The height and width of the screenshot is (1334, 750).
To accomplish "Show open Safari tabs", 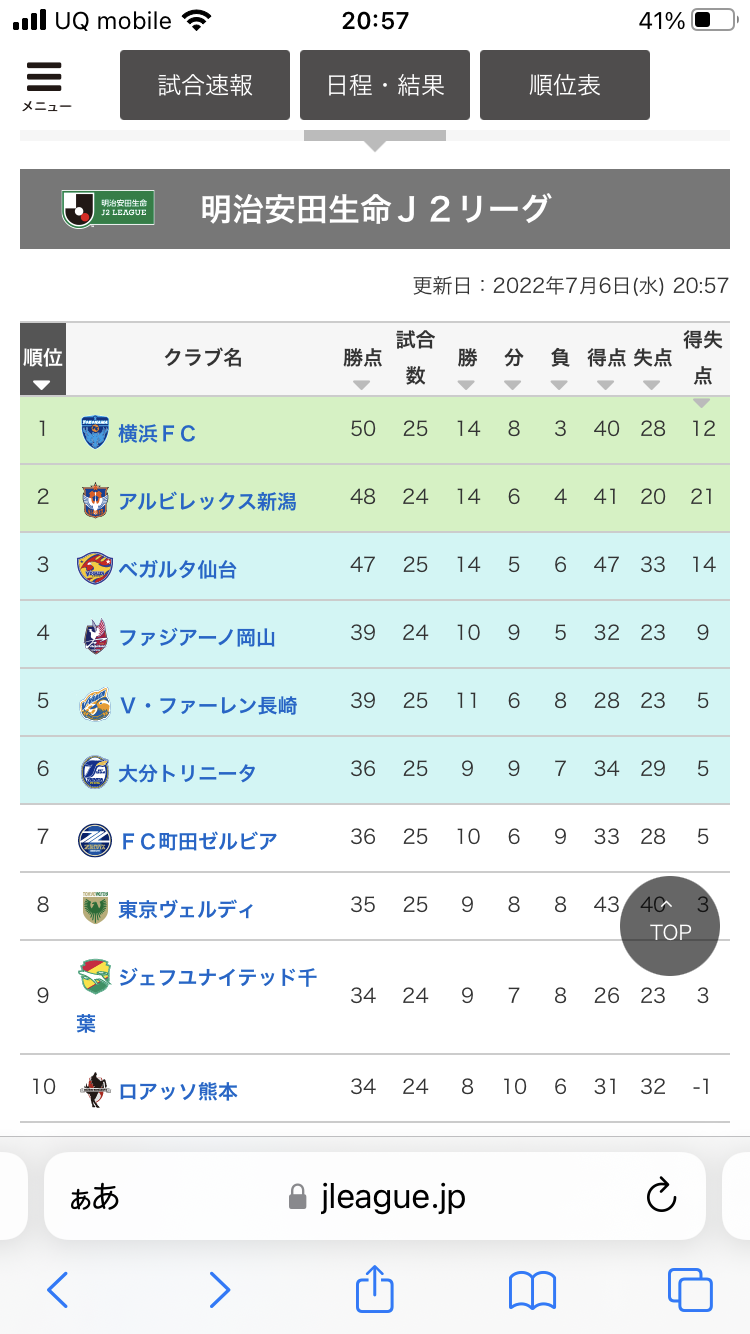I will point(690,1290).
